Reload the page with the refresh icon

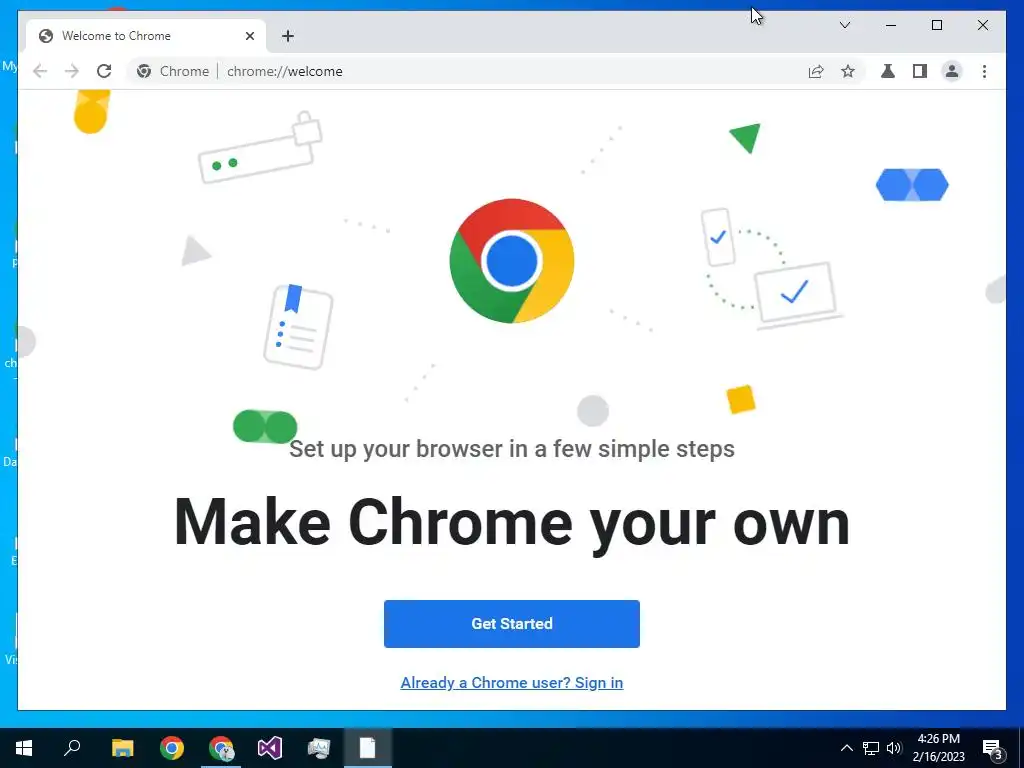(x=104, y=71)
